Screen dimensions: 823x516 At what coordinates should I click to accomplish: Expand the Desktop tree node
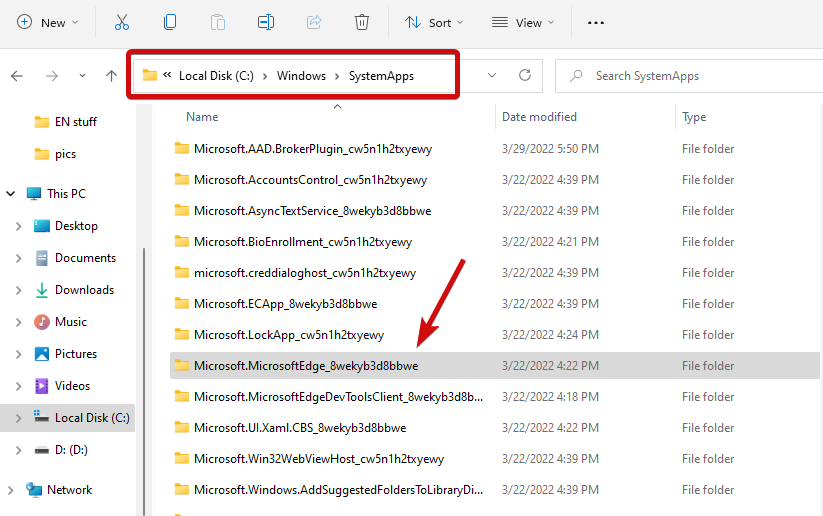click(x=18, y=226)
